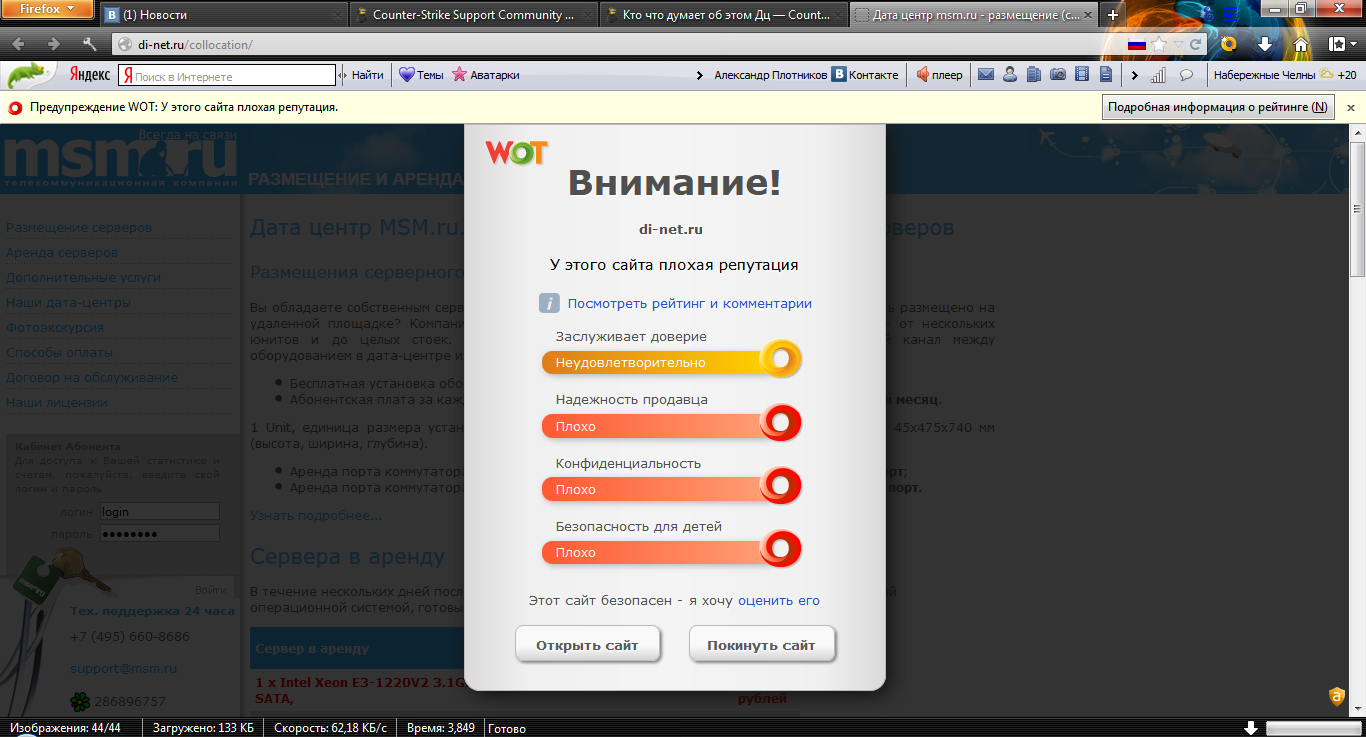Expand the chevron before Александр Плотников
This screenshot has width=1366, height=737.
coord(700,75)
